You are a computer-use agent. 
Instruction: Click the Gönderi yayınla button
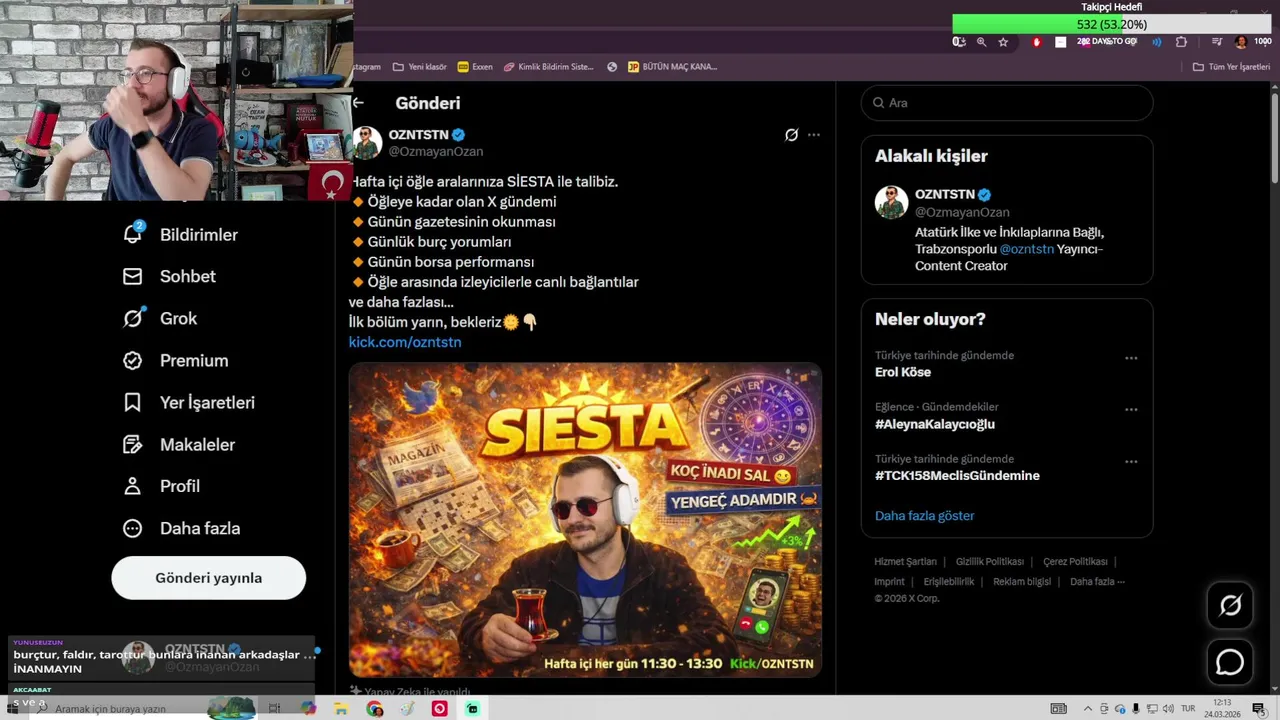click(x=208, y=578)
